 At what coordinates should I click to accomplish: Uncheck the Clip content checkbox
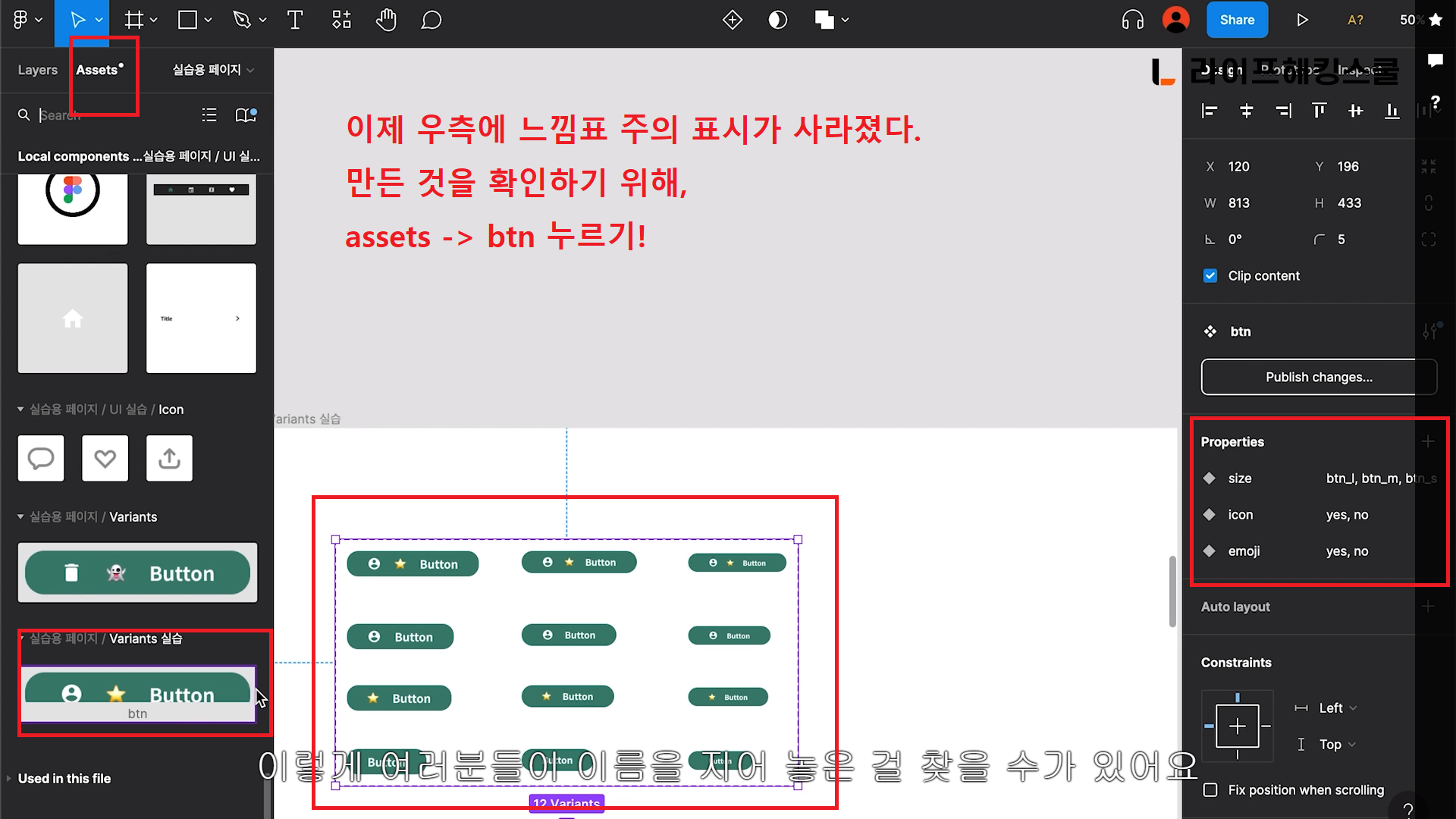pos(1210,276)
